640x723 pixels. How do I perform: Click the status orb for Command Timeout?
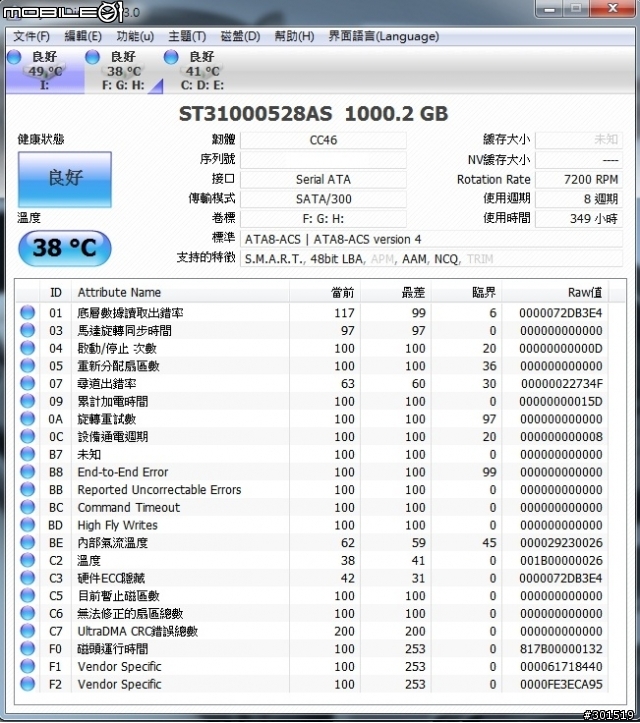28,507
